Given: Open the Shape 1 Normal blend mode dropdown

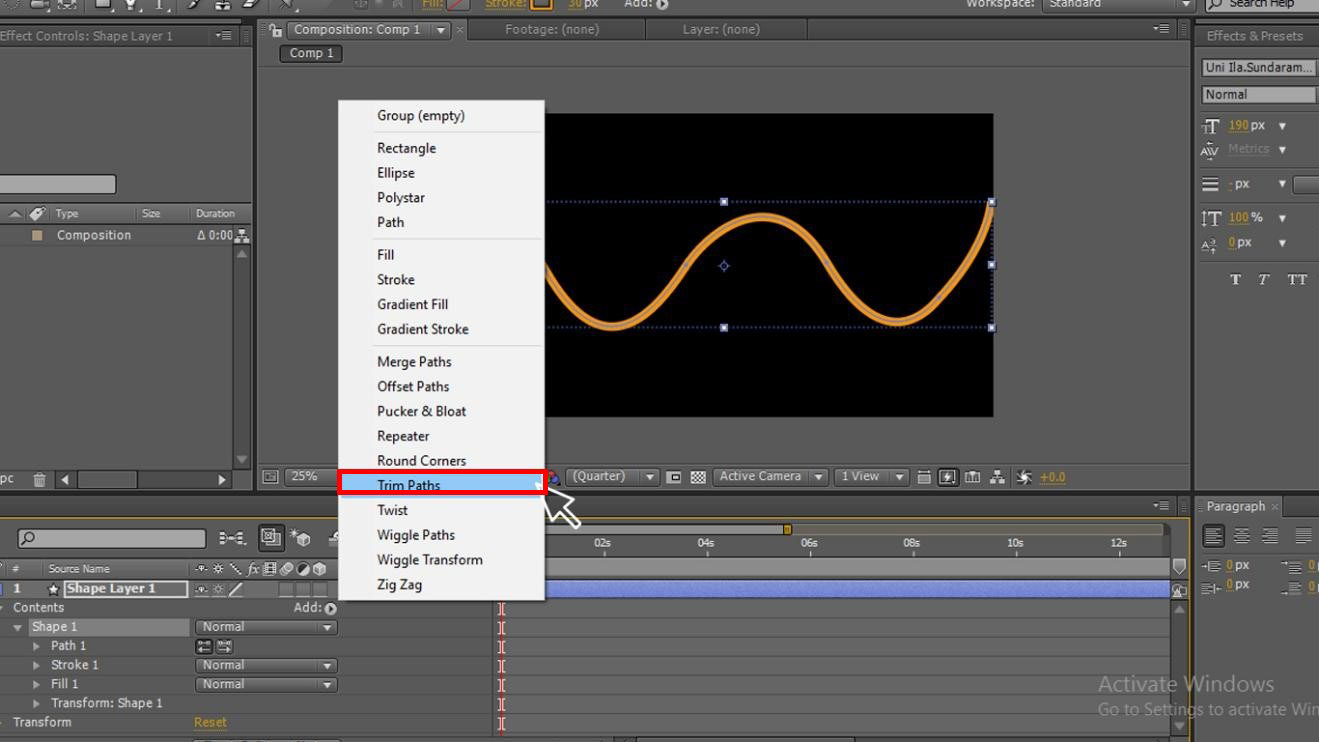Looking at the screenshot, I should [x=265, y=627].
